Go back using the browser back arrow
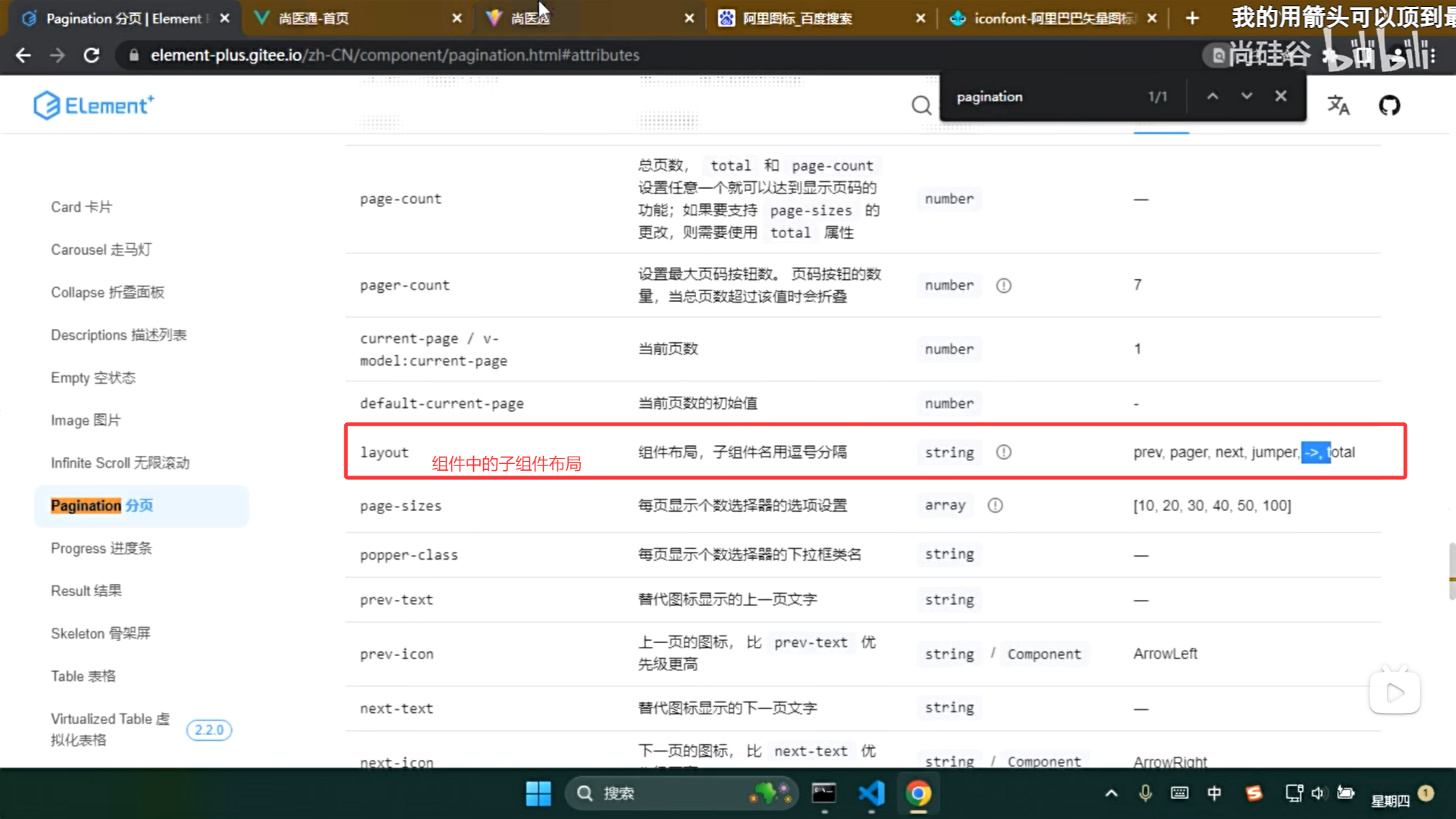 [24, 55]
